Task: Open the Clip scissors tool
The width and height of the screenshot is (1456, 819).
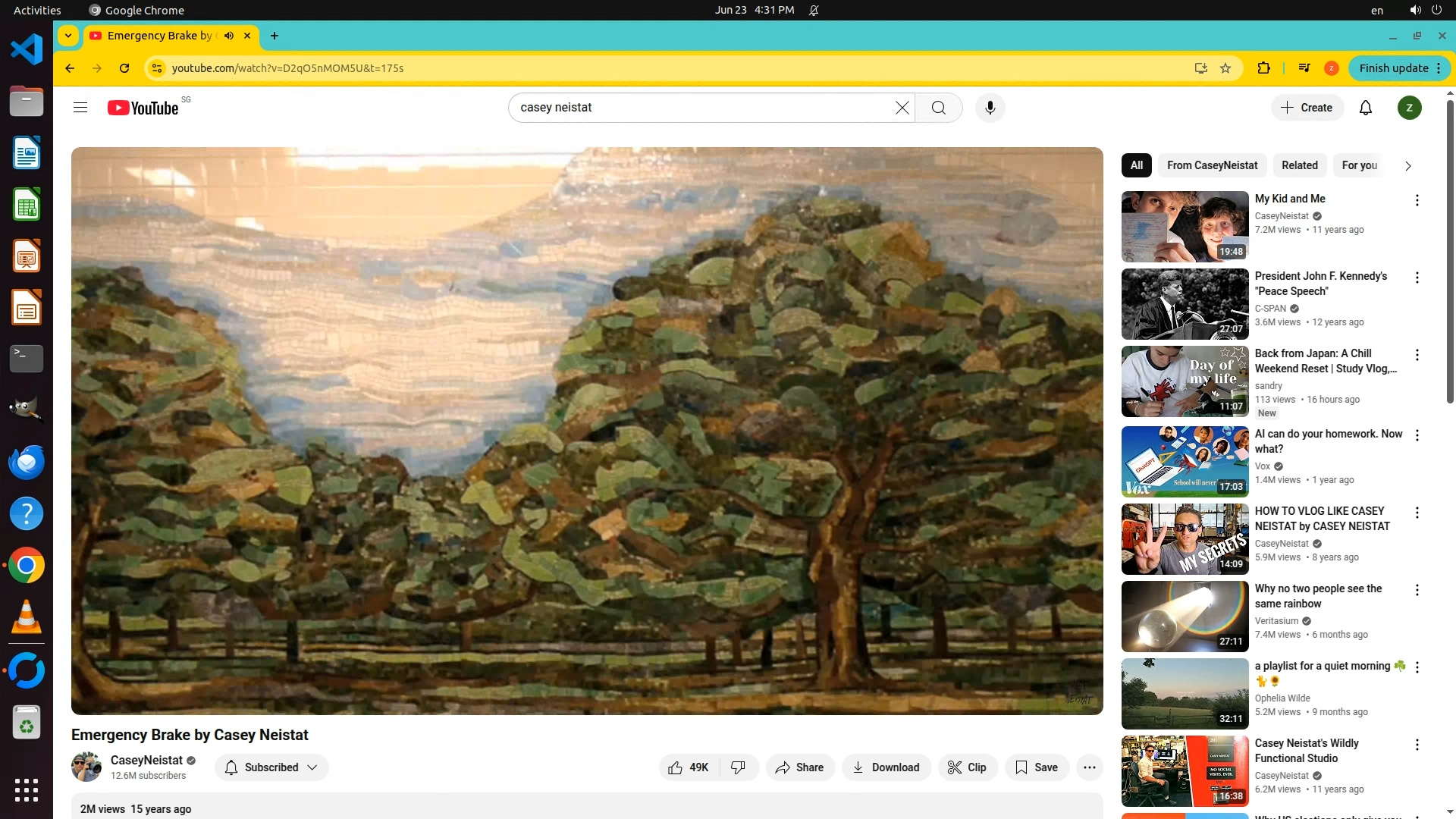Action: (x=966, y=767)
